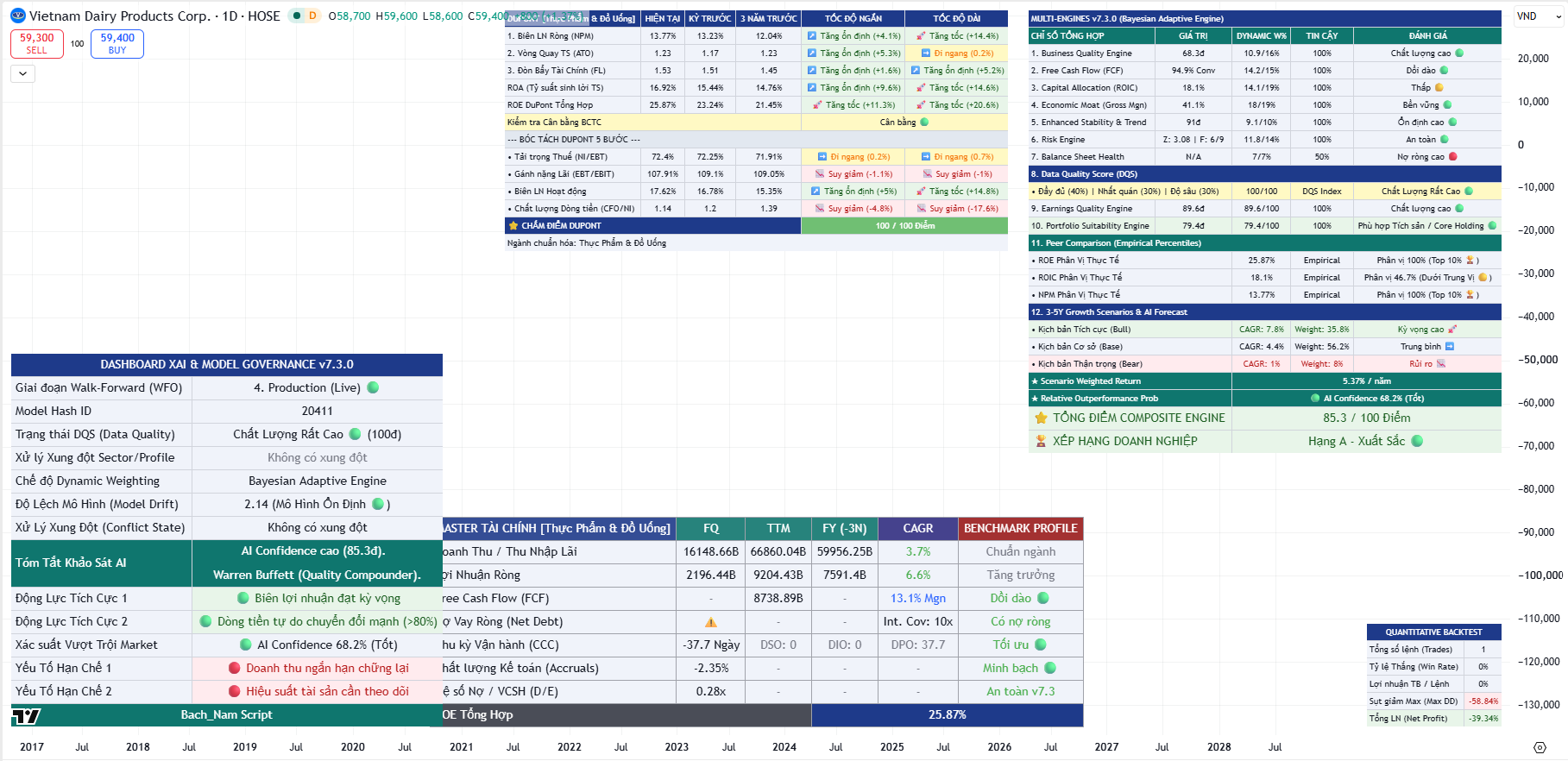1568x761 pixels.
Task: Click the CAGR column header
Action: coord(918,529)
